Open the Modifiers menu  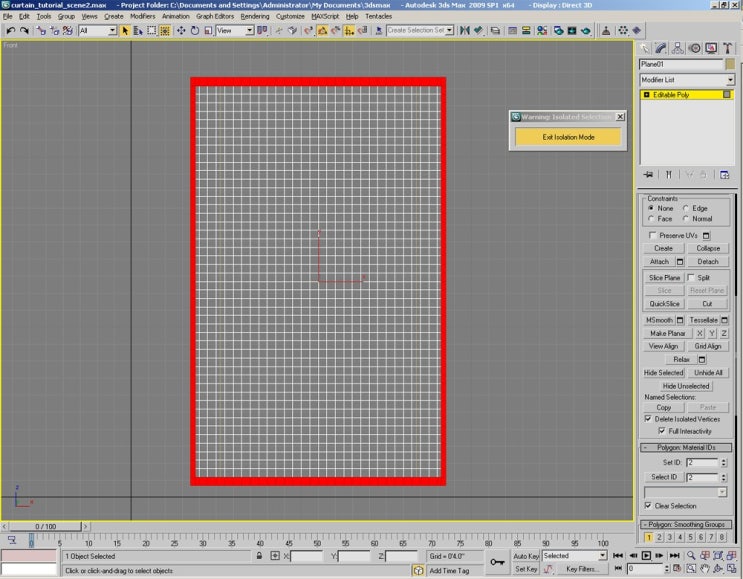point(142,16)
